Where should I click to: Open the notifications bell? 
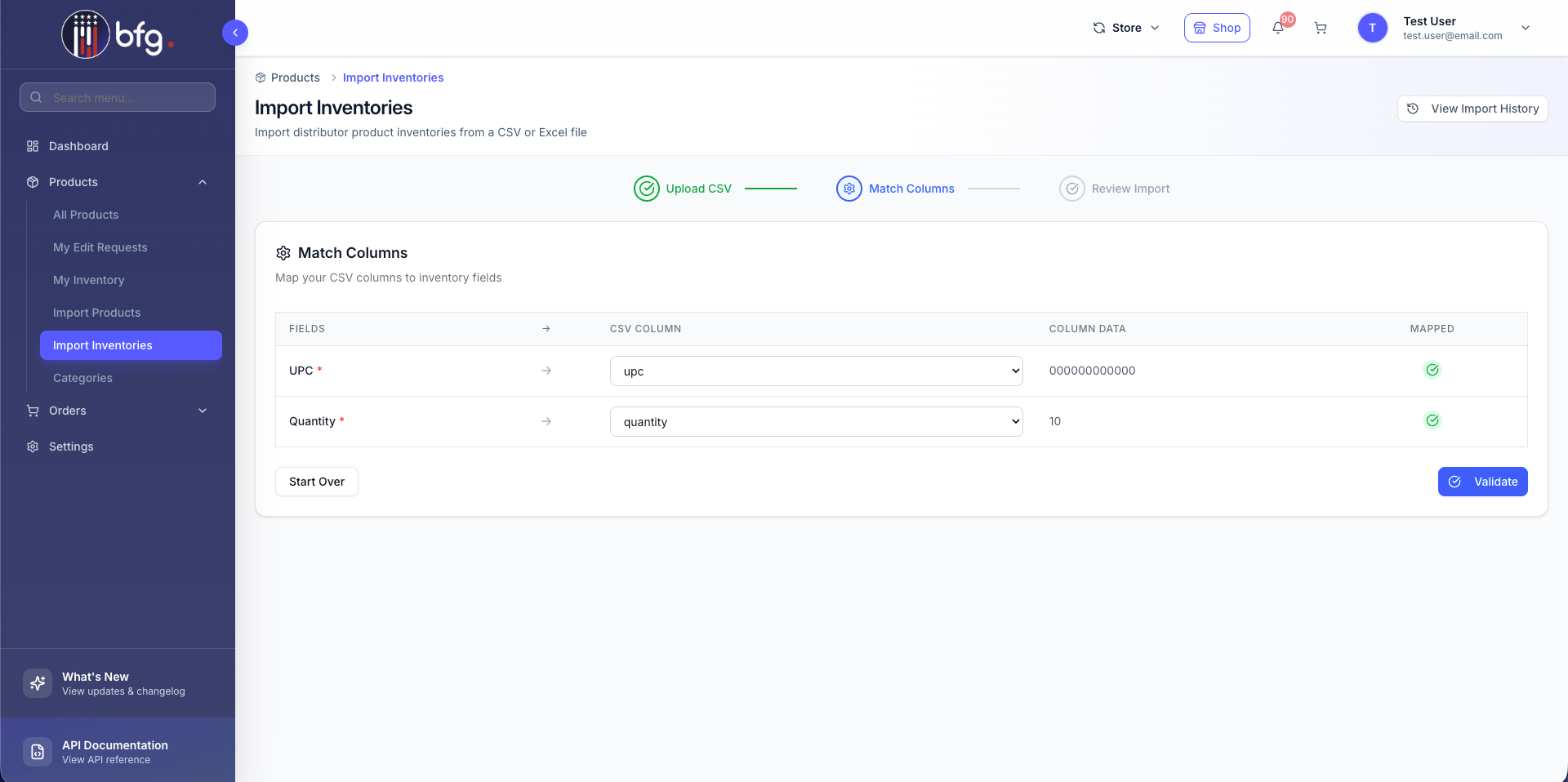click(x=1278, y=28)
